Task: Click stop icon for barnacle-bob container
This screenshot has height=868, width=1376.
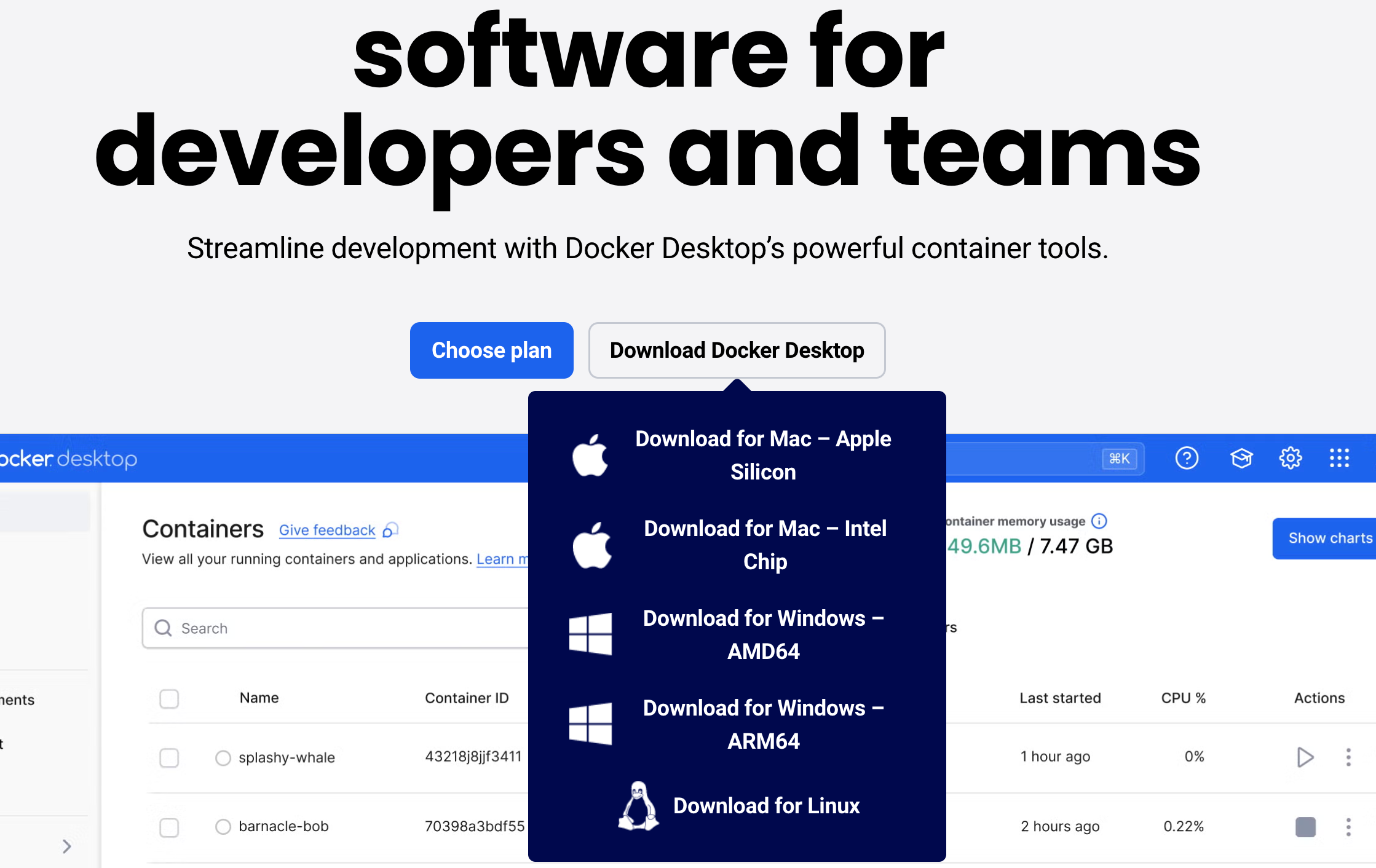Action: click(1305, 827)
